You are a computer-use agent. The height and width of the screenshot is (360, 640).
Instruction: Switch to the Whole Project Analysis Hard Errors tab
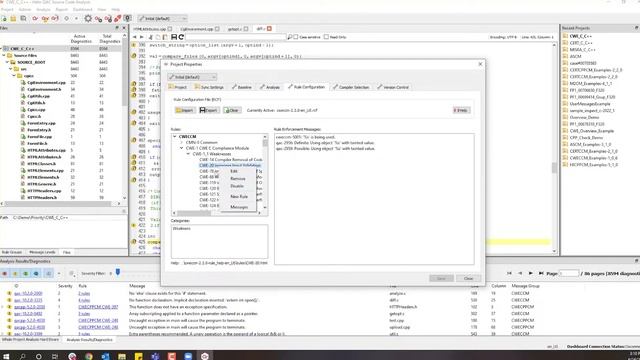tap(30, 340)
